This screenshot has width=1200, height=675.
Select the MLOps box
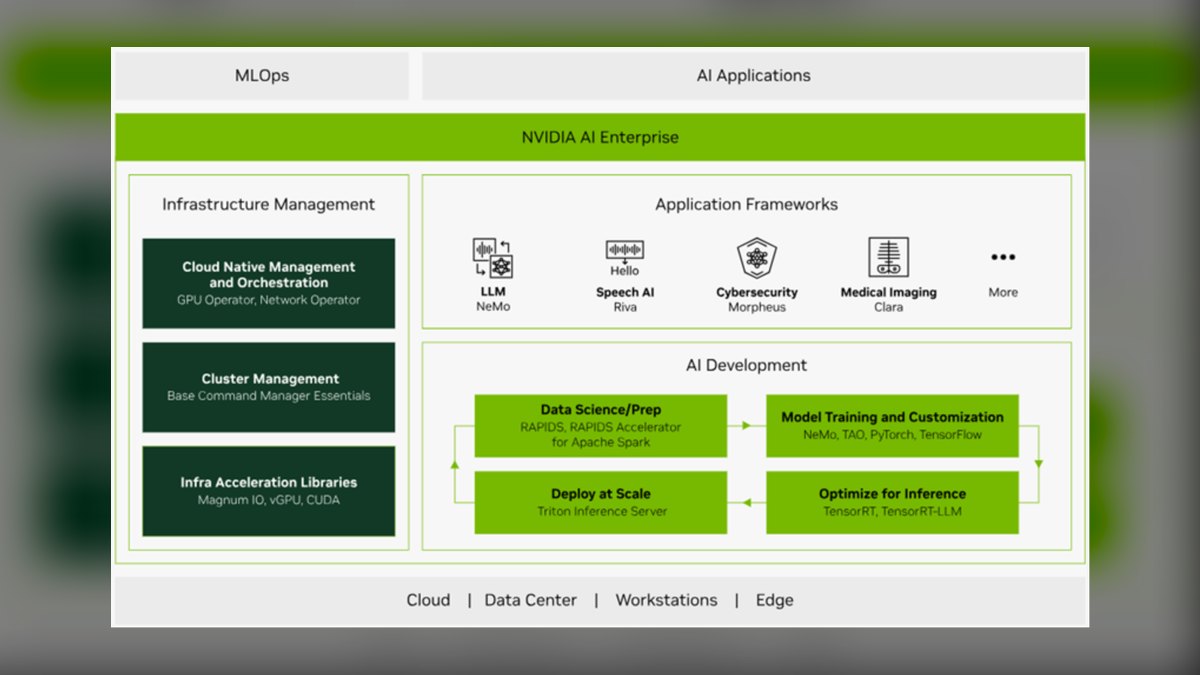coord(262,76)
